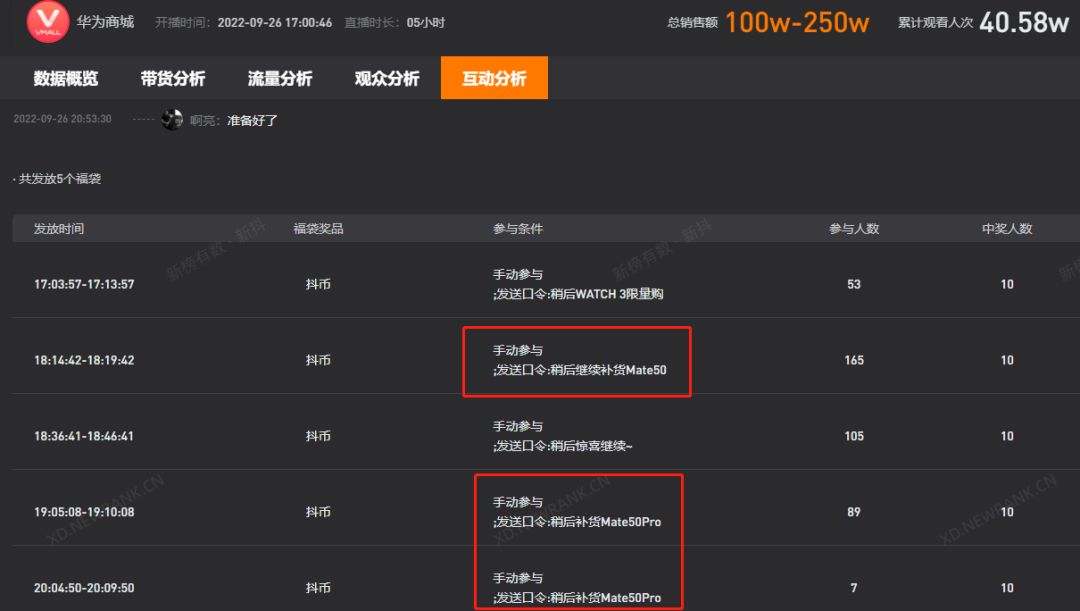Click cumulative views value 40.58w
The width and height of the screenshot is (1080, 611).
click(x=1024, y=23)
